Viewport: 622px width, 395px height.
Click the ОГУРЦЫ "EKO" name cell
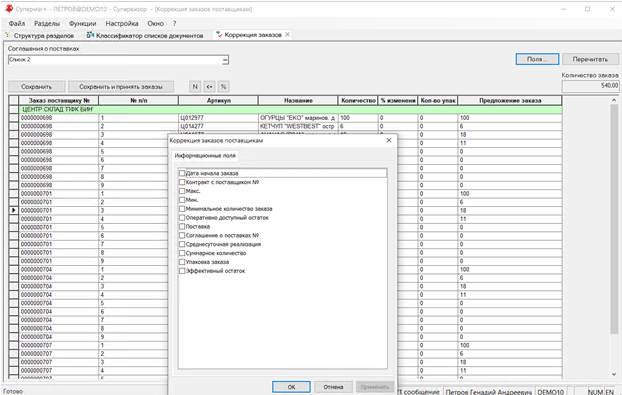pos(298,118)
